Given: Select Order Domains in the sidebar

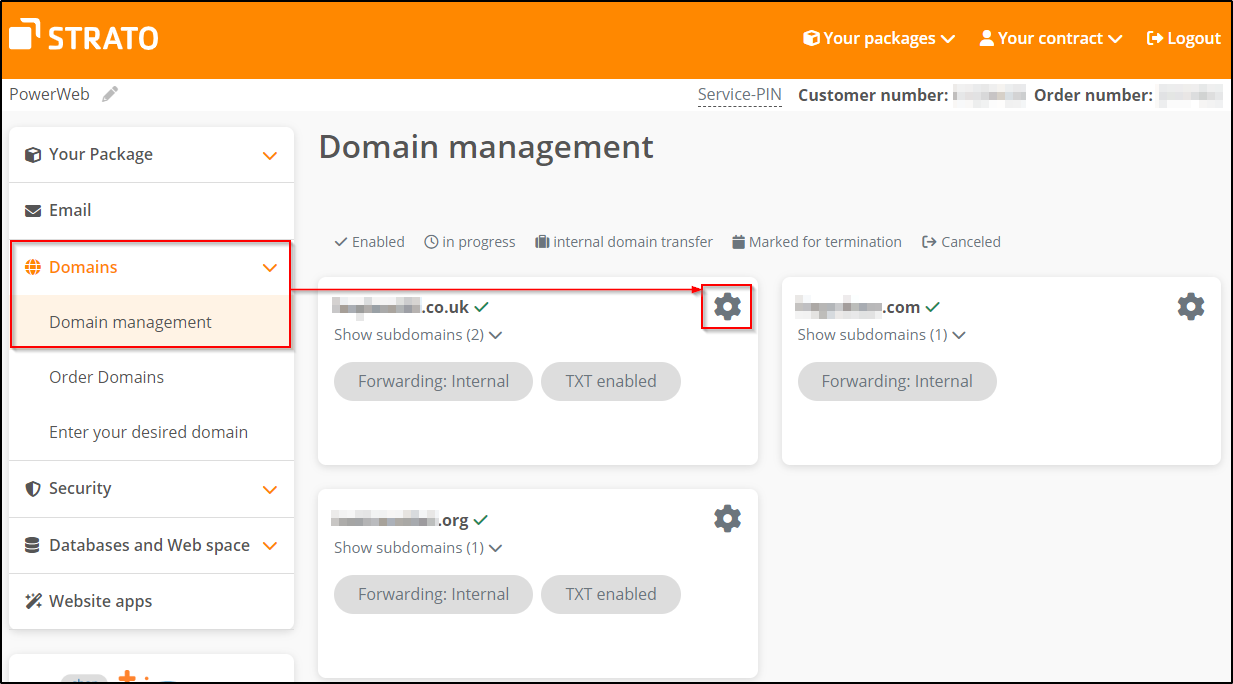Looking at the screenshot, I should point(106,377).
